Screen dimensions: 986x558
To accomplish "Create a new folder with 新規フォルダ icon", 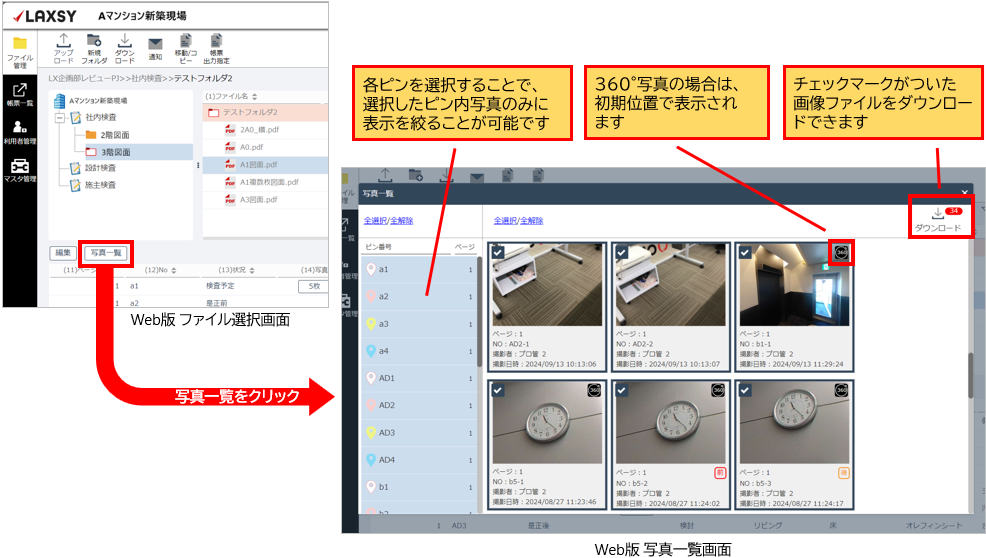I will 94,46.
